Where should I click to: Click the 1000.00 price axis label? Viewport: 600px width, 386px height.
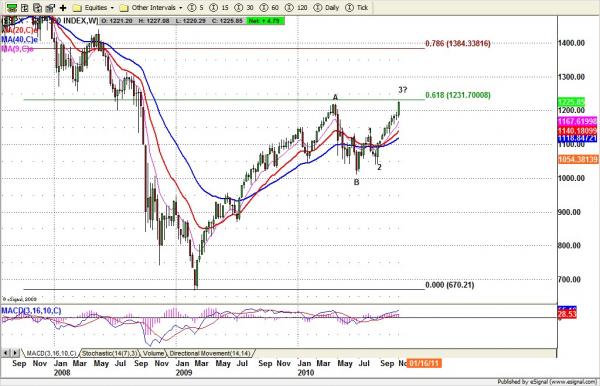click(571, 178)
